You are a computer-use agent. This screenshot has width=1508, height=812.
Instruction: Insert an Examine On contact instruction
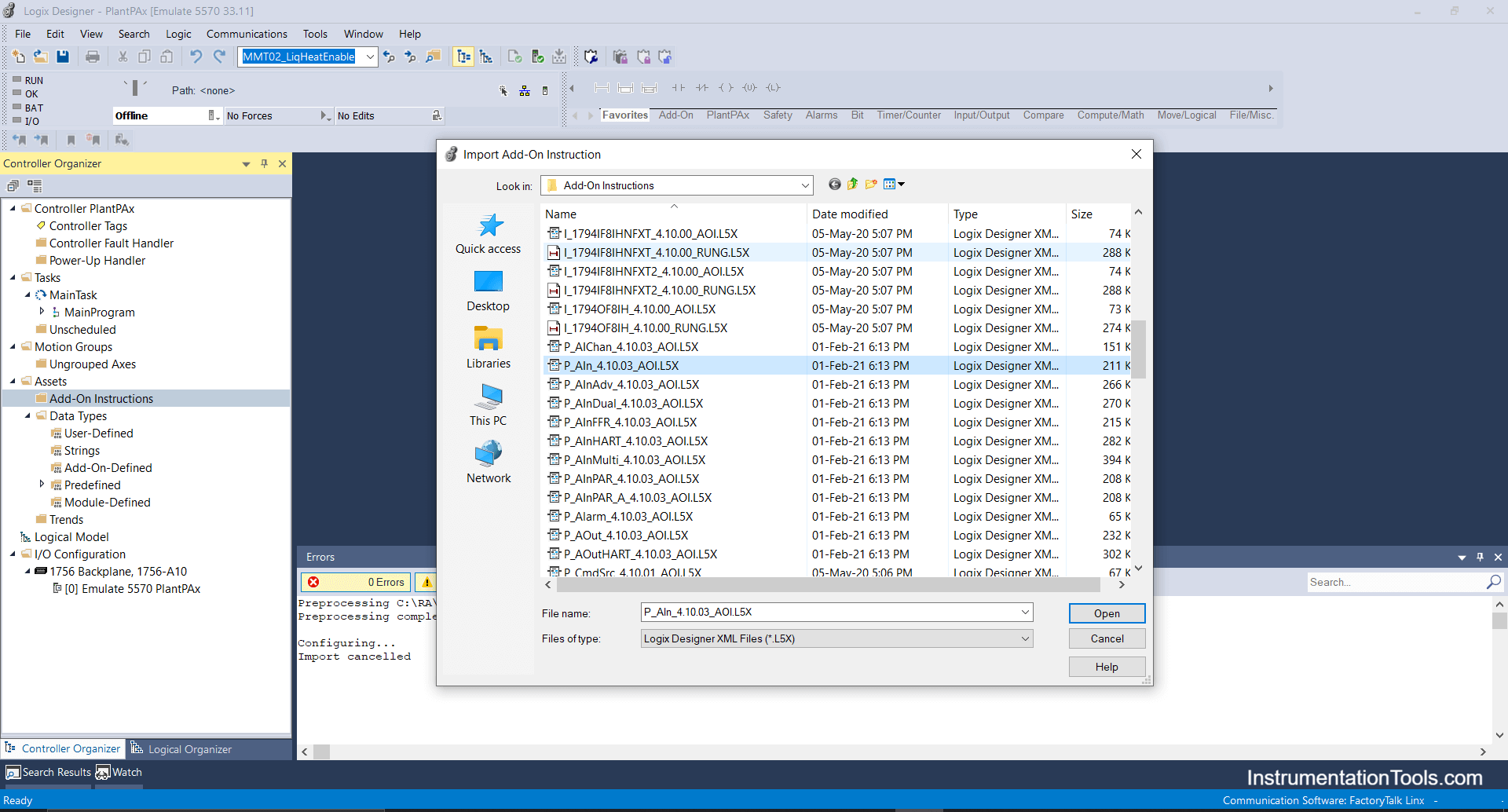[679, 88]
